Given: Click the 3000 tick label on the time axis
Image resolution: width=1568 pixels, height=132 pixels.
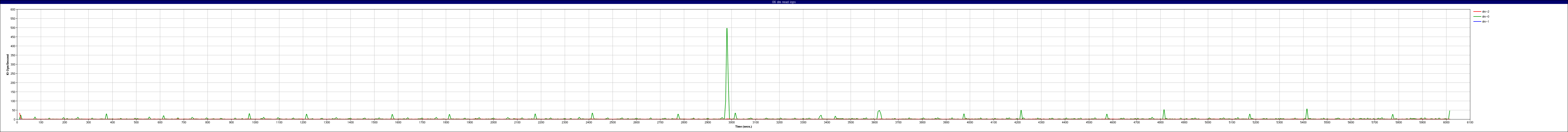Looking at the screenshot, I should [x=732, y=122].
